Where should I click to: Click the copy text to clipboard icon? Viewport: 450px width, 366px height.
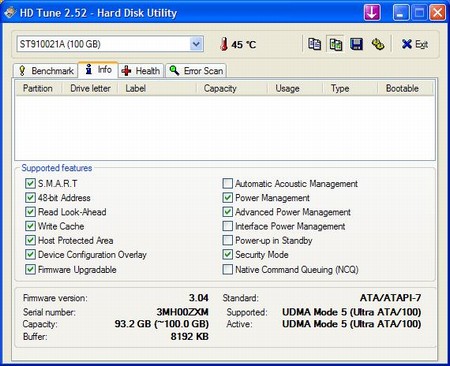click(314, 44)
